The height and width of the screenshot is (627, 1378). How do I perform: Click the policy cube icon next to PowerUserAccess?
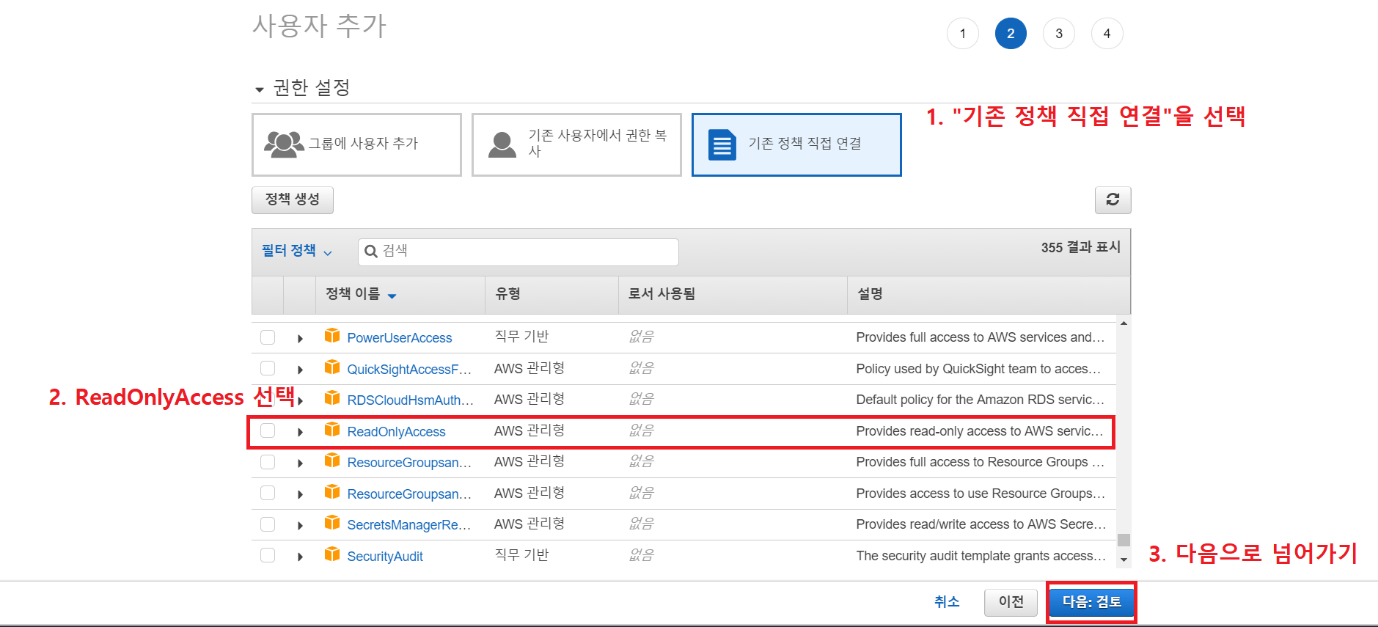[x=332, y=336]
